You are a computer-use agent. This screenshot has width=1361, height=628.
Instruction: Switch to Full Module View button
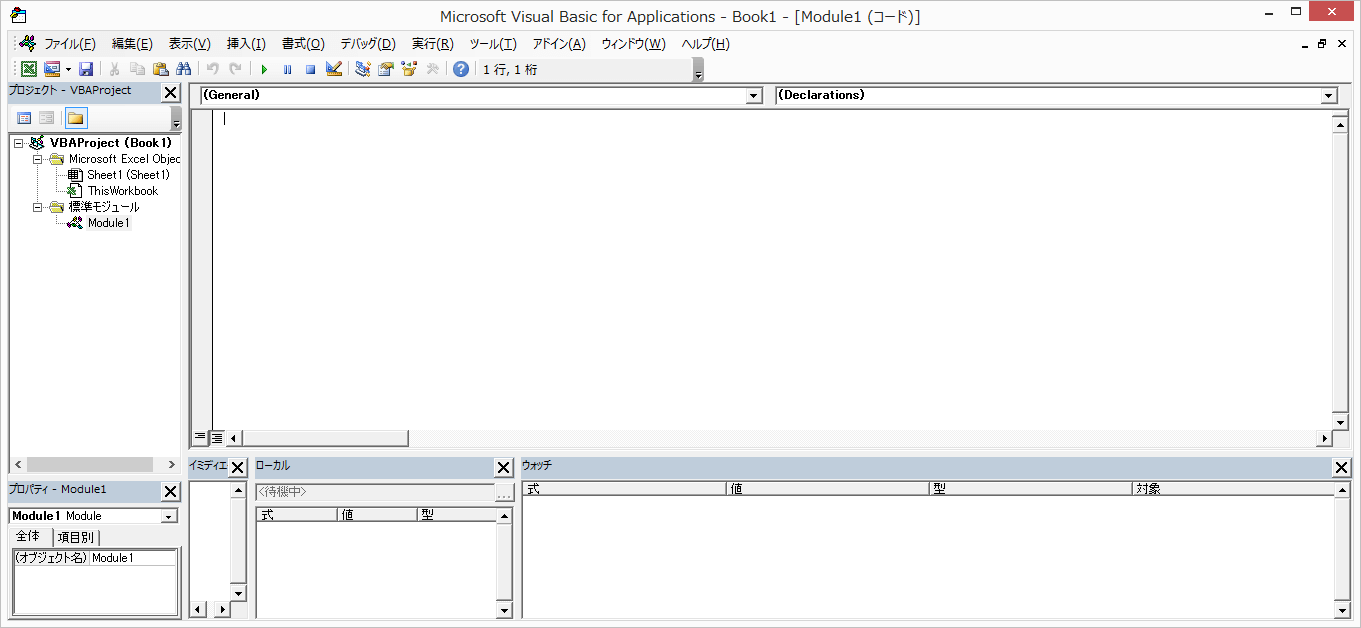[x=217, y=438]
